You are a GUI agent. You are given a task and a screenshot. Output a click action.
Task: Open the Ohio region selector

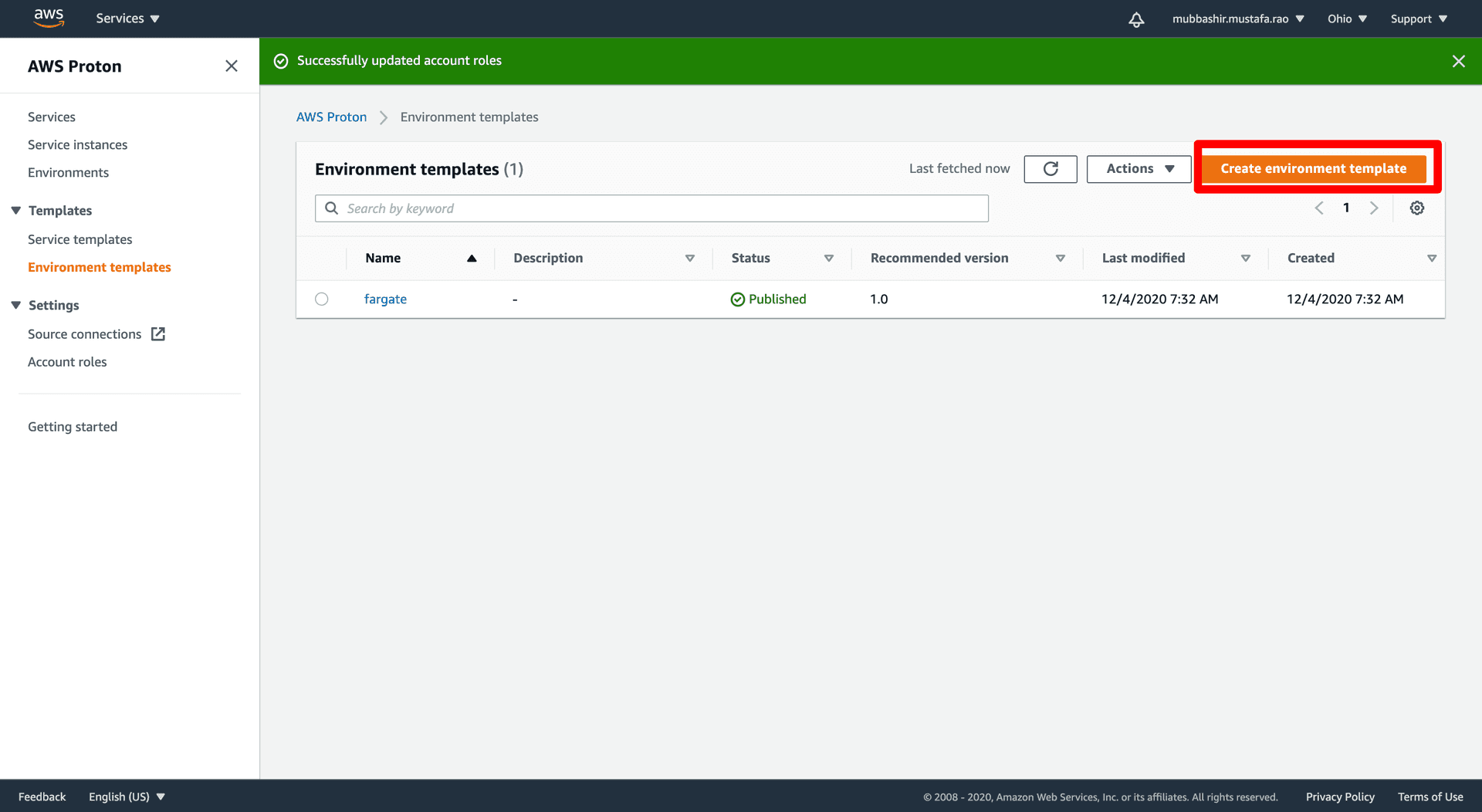1347,19
